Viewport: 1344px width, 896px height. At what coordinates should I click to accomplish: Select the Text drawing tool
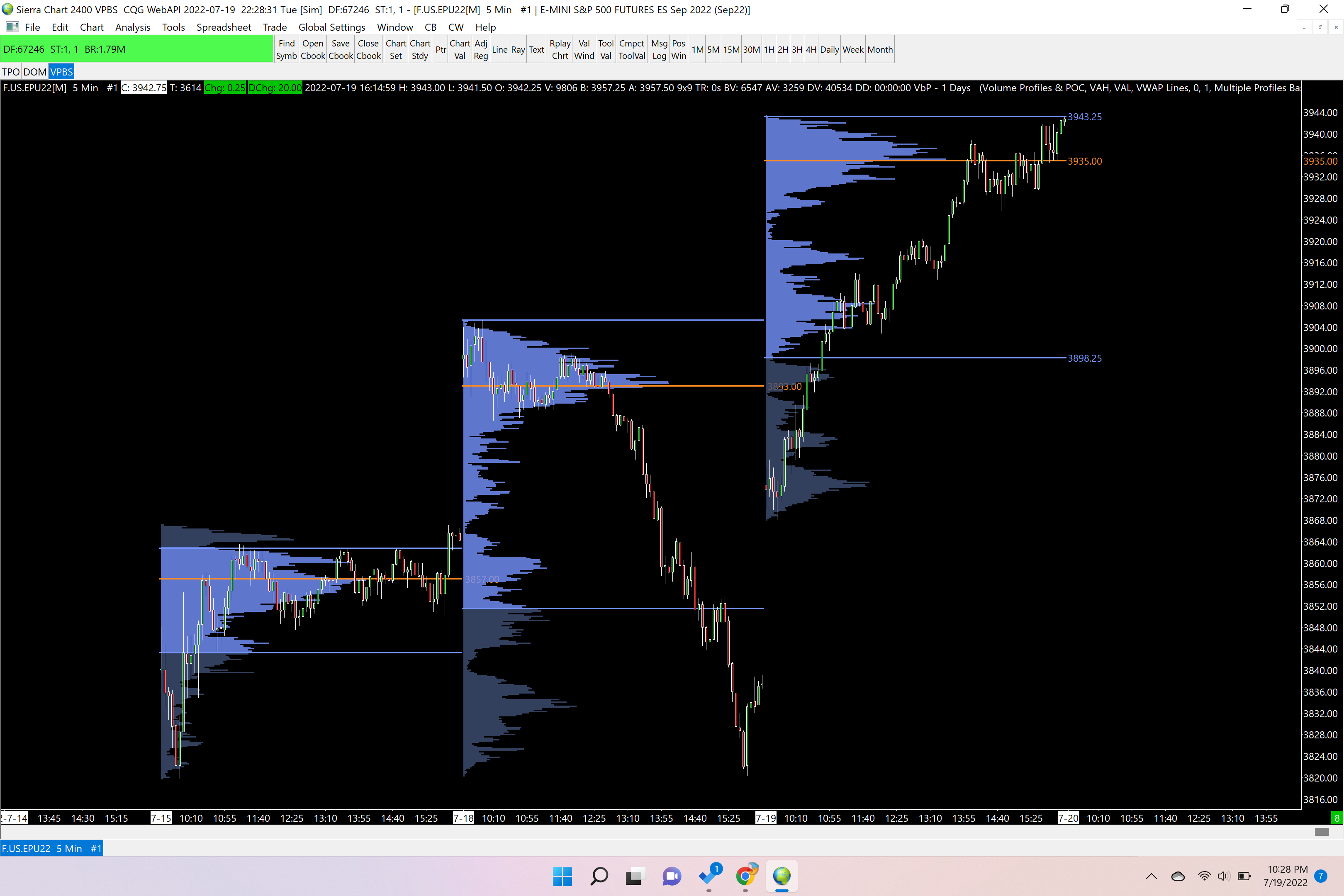pos(536,50)
